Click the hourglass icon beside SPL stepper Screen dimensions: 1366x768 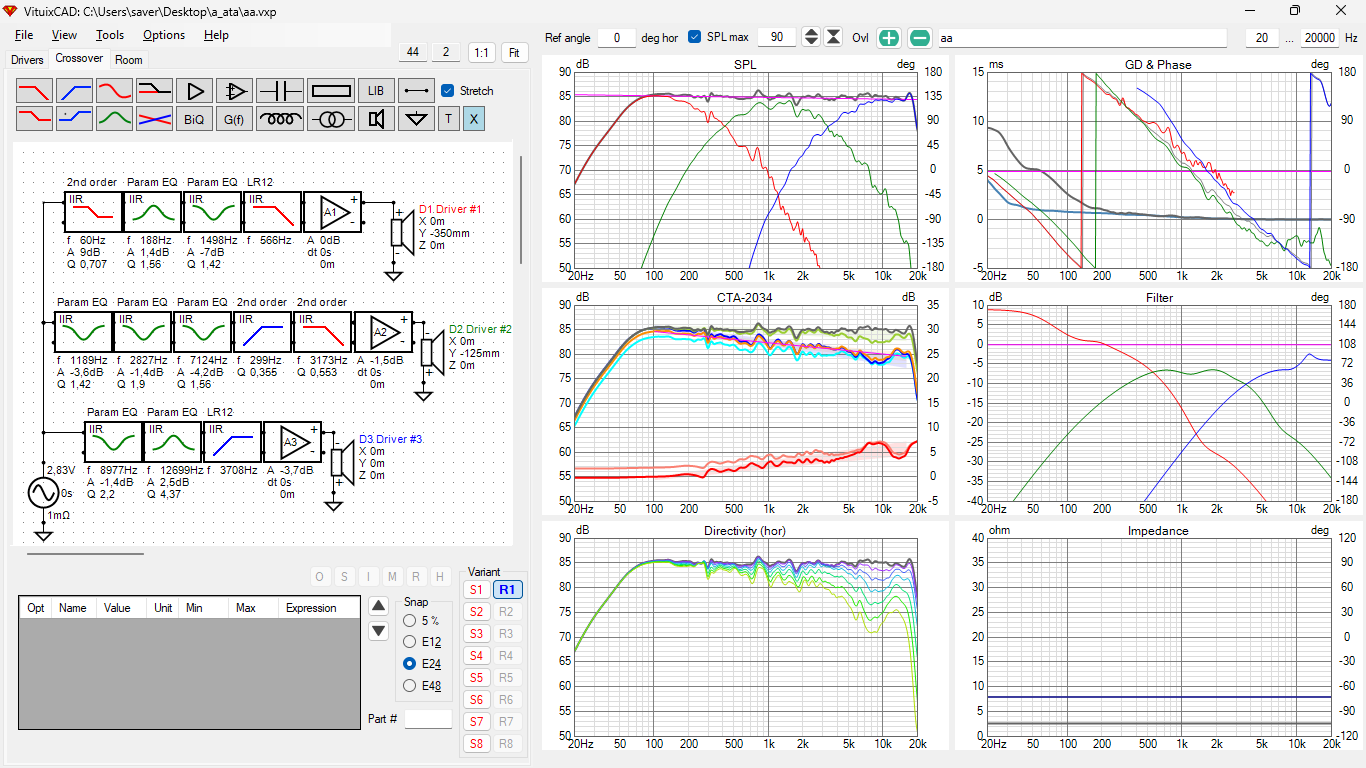point(833,38)
